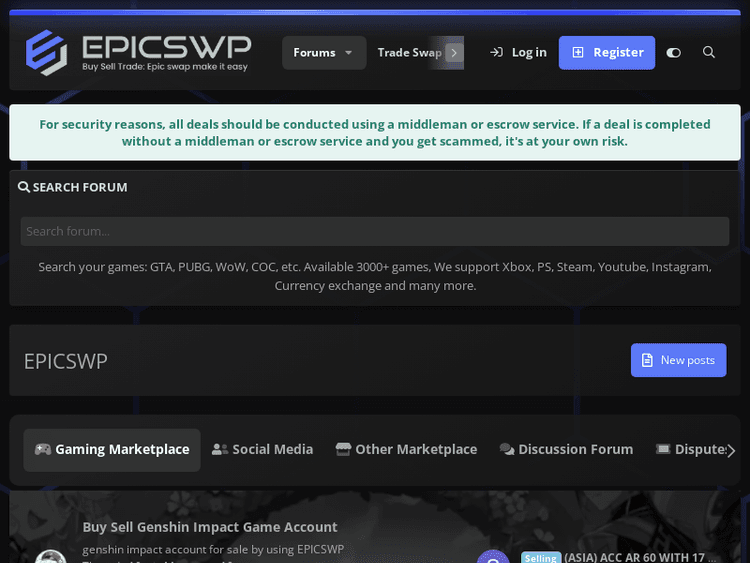Focus the Search forum input field

(x=375, y=232)
